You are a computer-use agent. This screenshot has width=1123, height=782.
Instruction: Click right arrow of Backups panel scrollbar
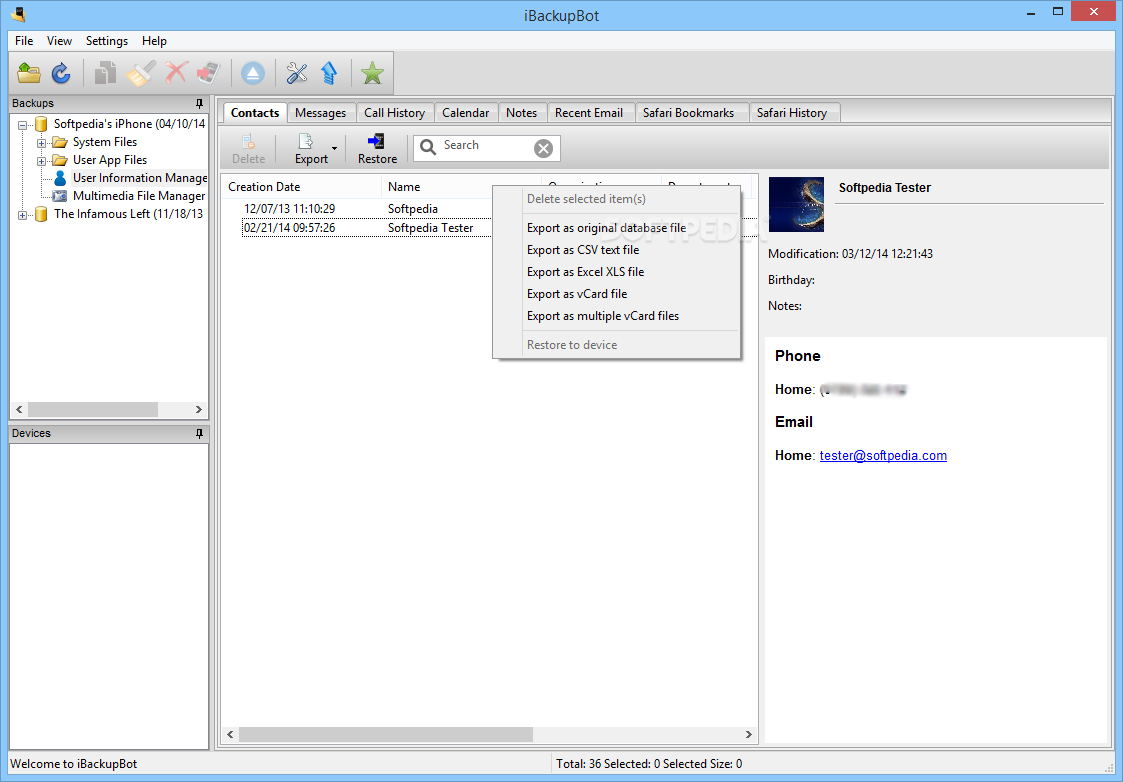(198, 410)
